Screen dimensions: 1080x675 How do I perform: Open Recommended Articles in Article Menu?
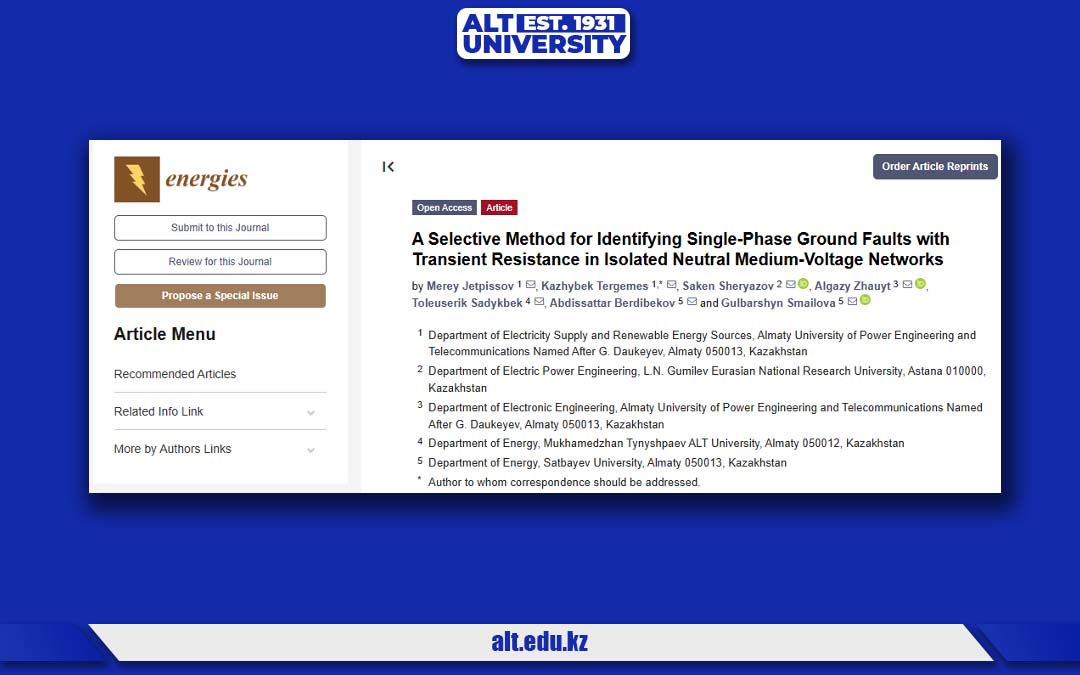click(175, 374)
